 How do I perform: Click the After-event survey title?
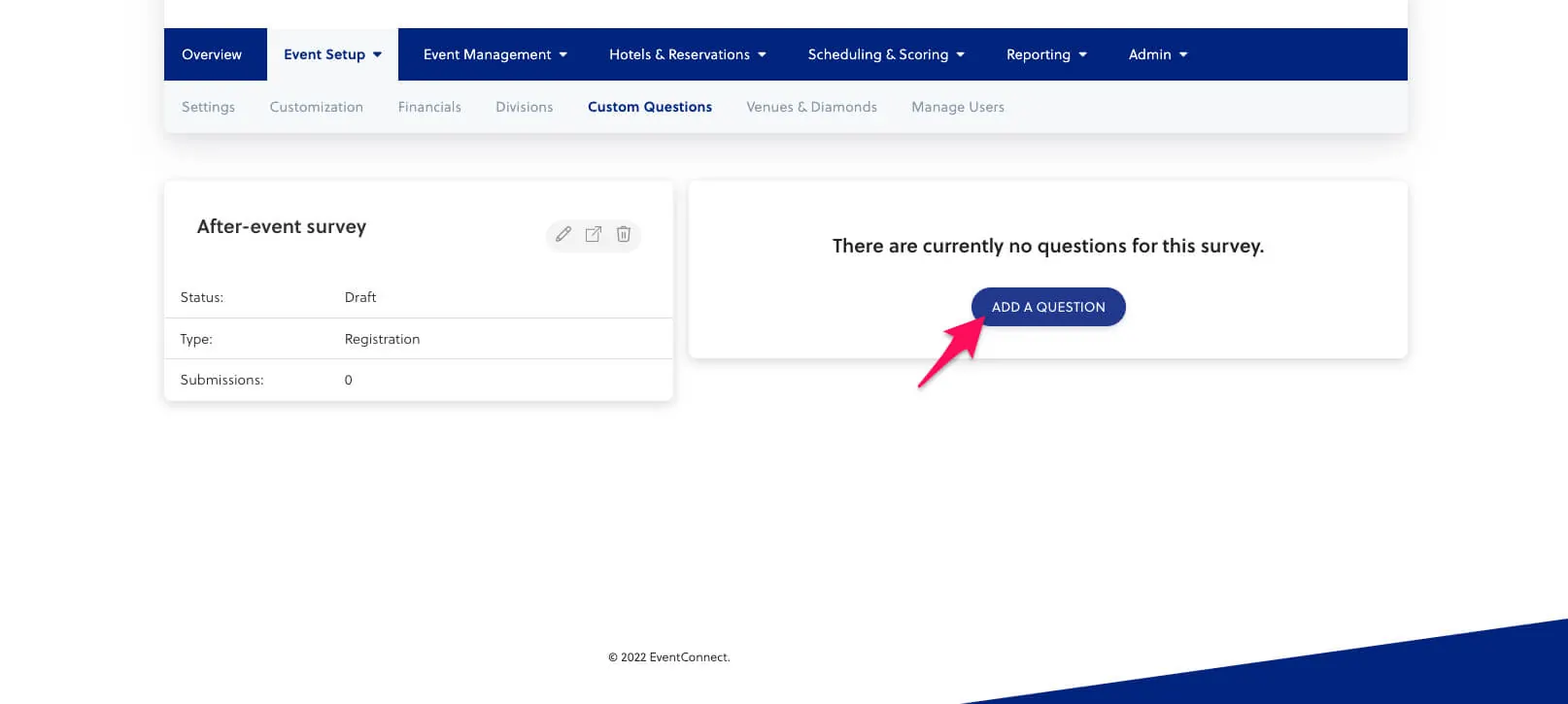pyautogui.click(x=282, y=226)
